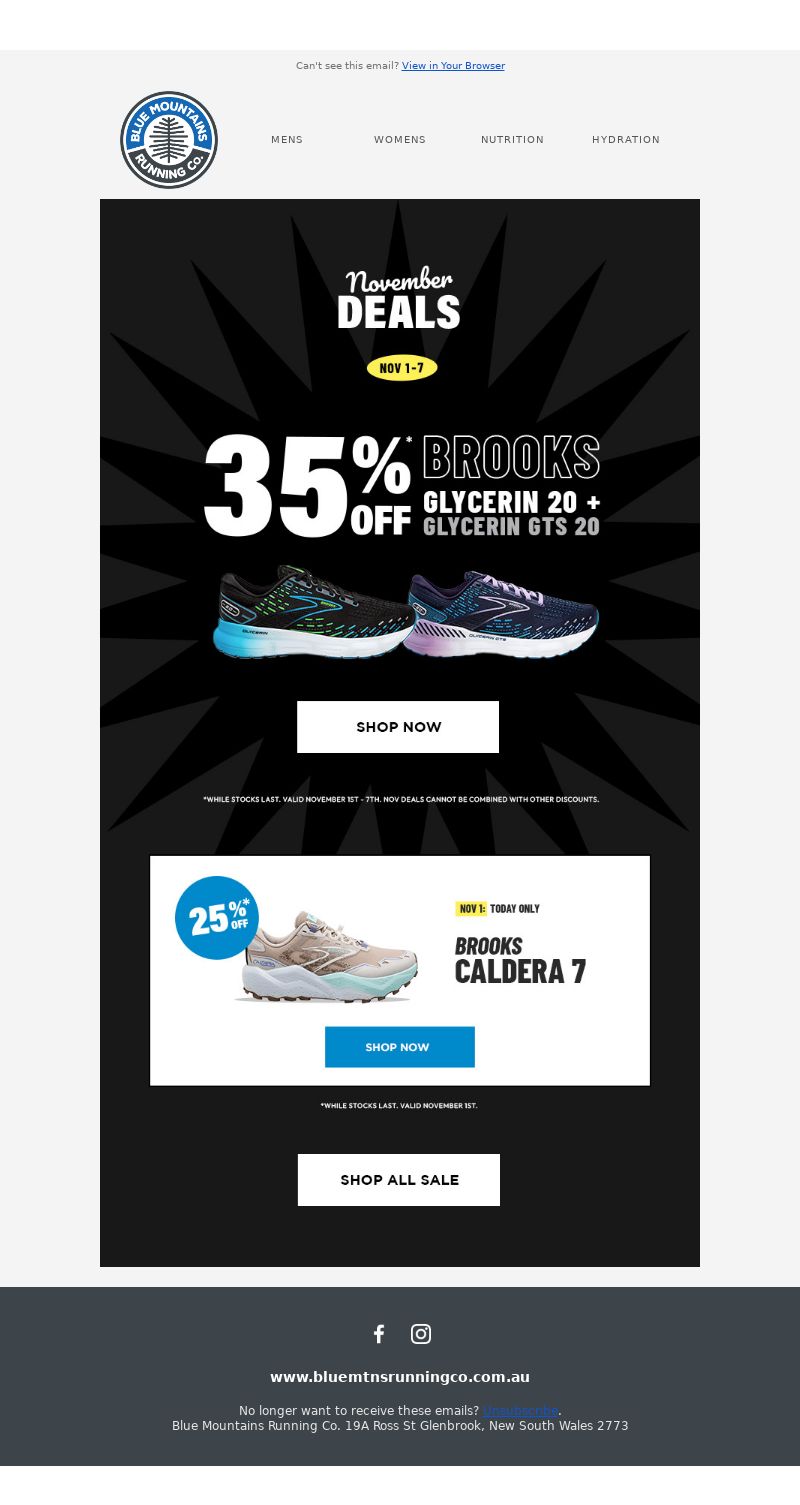Click the blue 25% off badge
The image size is (800, 1505).
click(x=217, y=918)
